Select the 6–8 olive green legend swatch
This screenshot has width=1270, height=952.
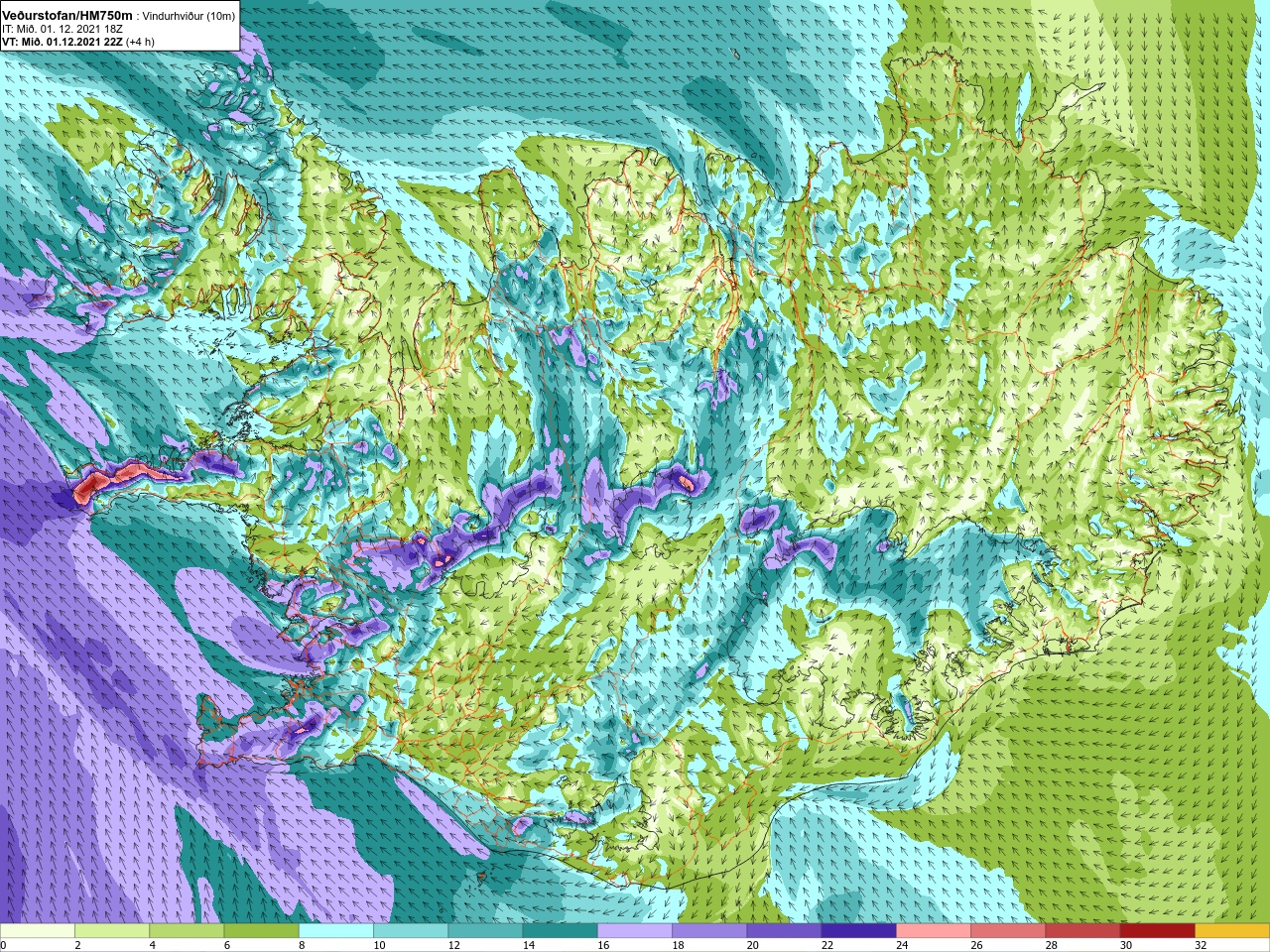261,931
